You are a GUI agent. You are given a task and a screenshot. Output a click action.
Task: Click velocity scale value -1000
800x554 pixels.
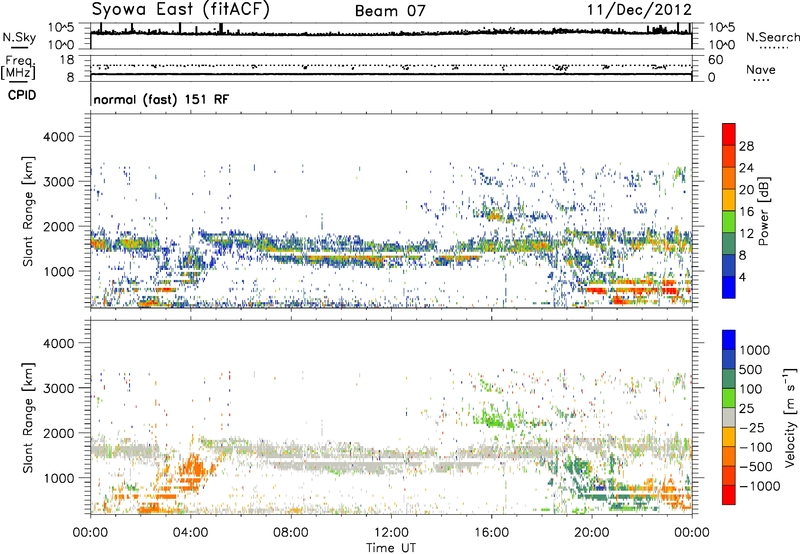(759, 486)
